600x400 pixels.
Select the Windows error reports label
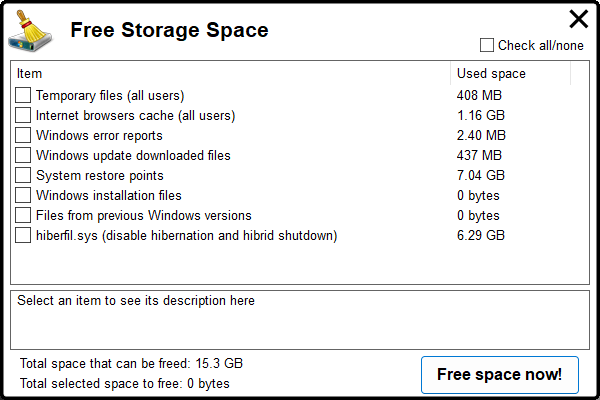(x=99, y=136)
